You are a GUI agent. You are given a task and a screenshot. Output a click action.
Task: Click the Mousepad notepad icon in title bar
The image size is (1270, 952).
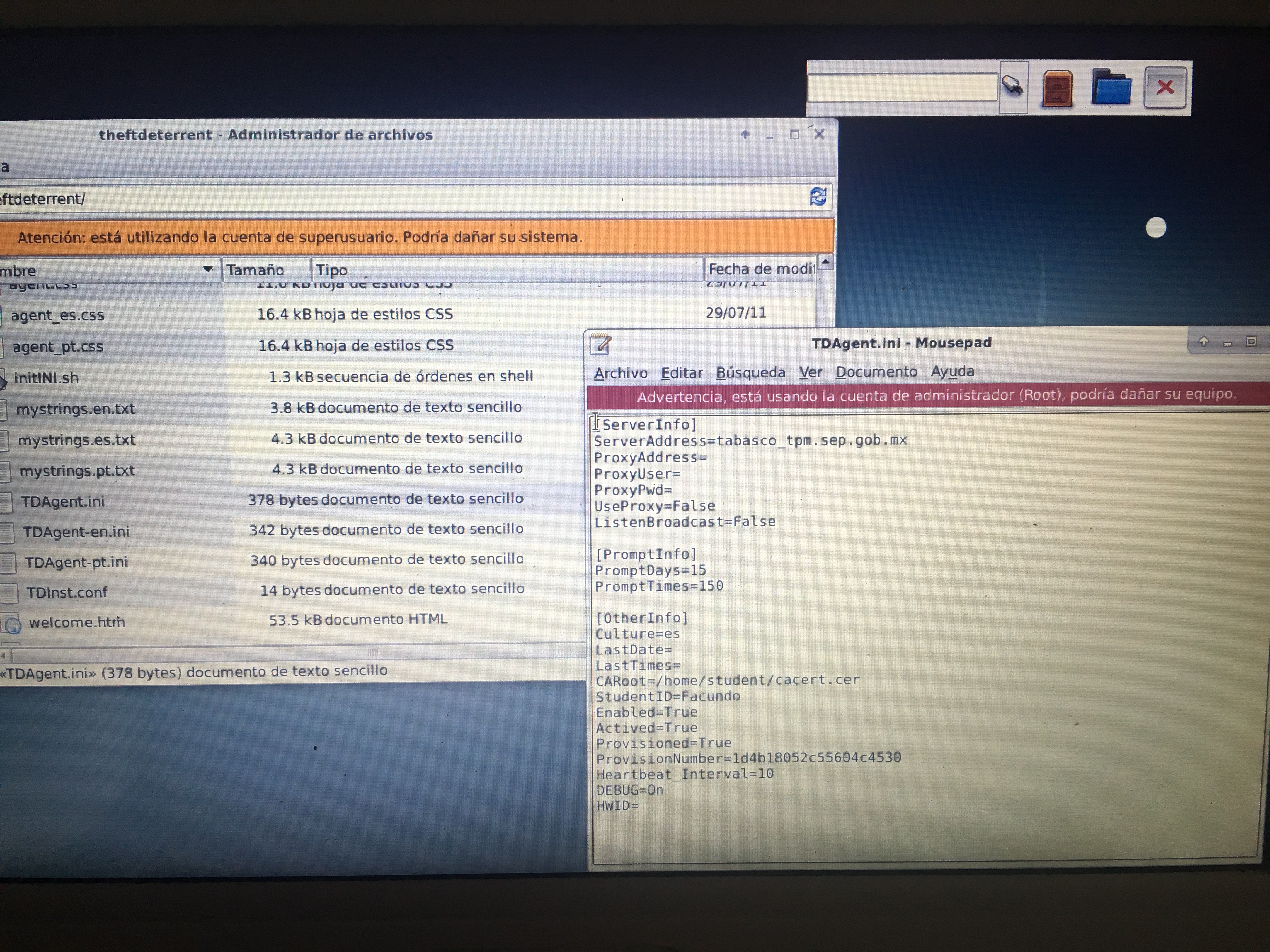click(601, 344)
